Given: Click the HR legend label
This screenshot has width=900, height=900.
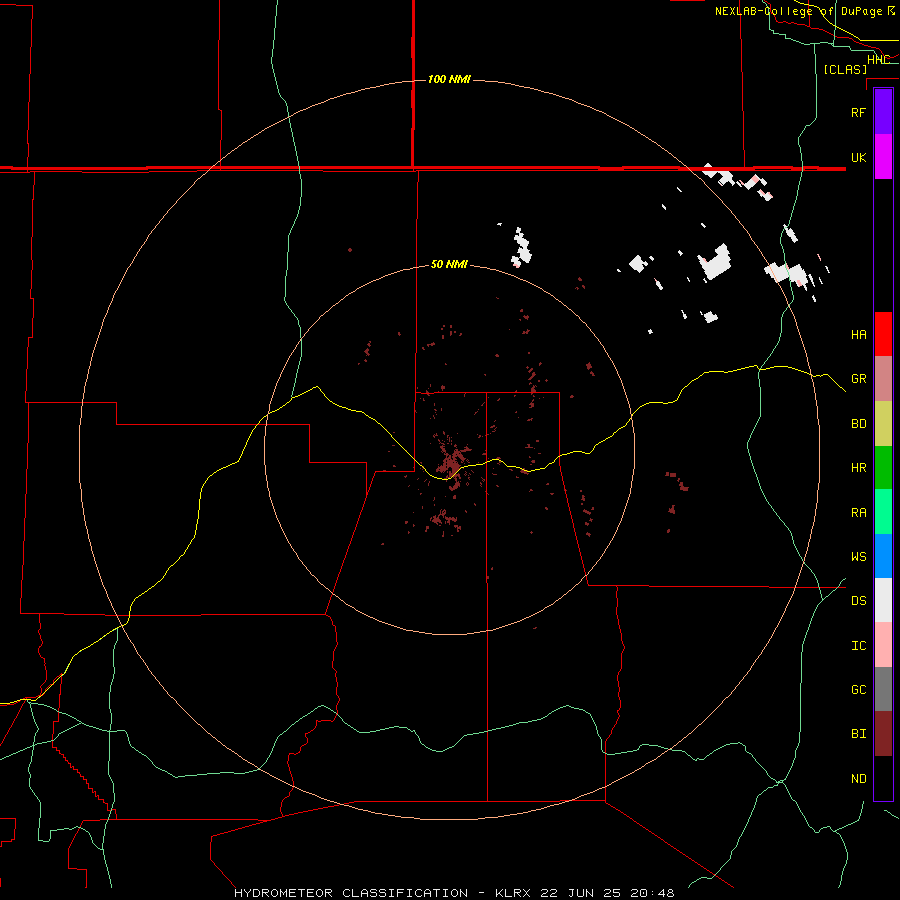Looking at the screenshot, I should tap(858, 468).
